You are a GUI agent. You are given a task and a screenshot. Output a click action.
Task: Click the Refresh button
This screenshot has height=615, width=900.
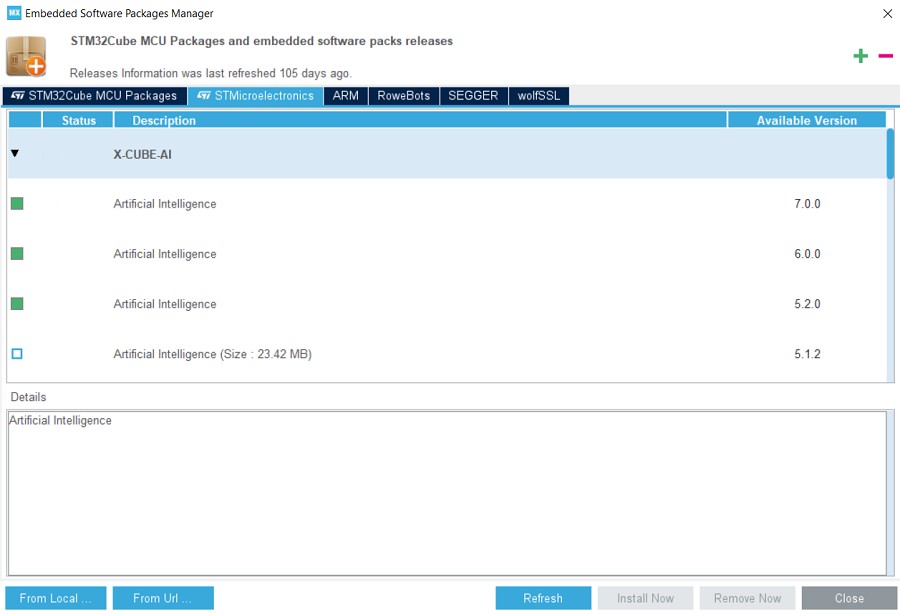(x=543, y=598)
